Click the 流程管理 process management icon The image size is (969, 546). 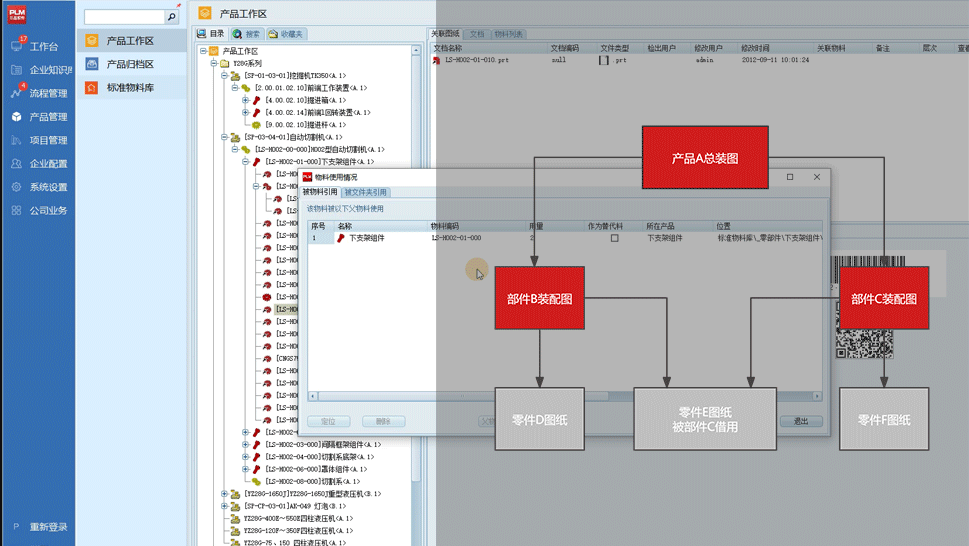[x=17, y=93]
